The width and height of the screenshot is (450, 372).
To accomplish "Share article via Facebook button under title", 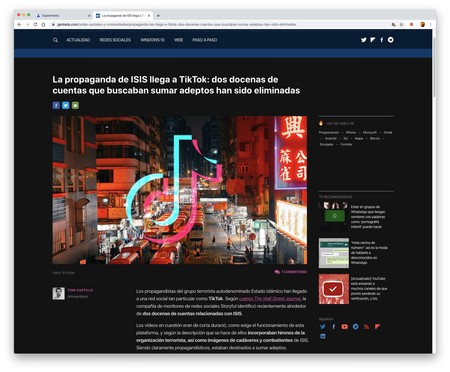I will [x=56, y=105].
